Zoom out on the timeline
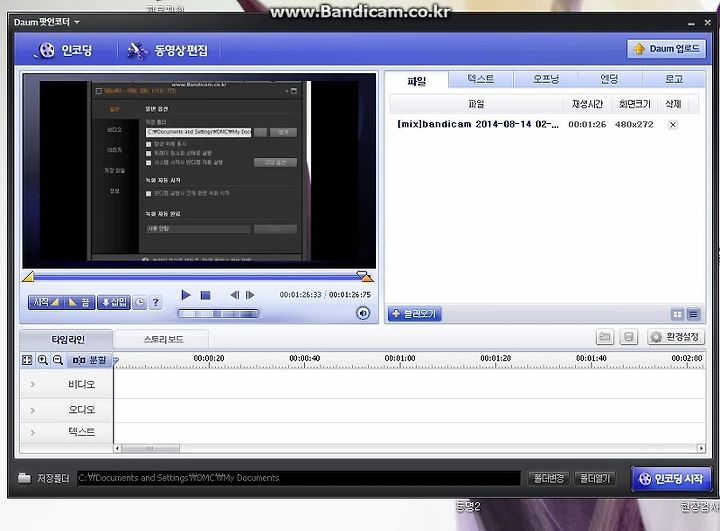Image resolution: width=720 pixels, height=531 pixels. (58, 360)
